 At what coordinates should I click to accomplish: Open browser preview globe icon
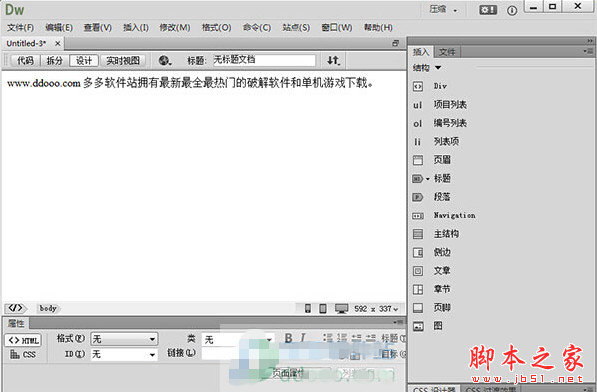point(164,60)
